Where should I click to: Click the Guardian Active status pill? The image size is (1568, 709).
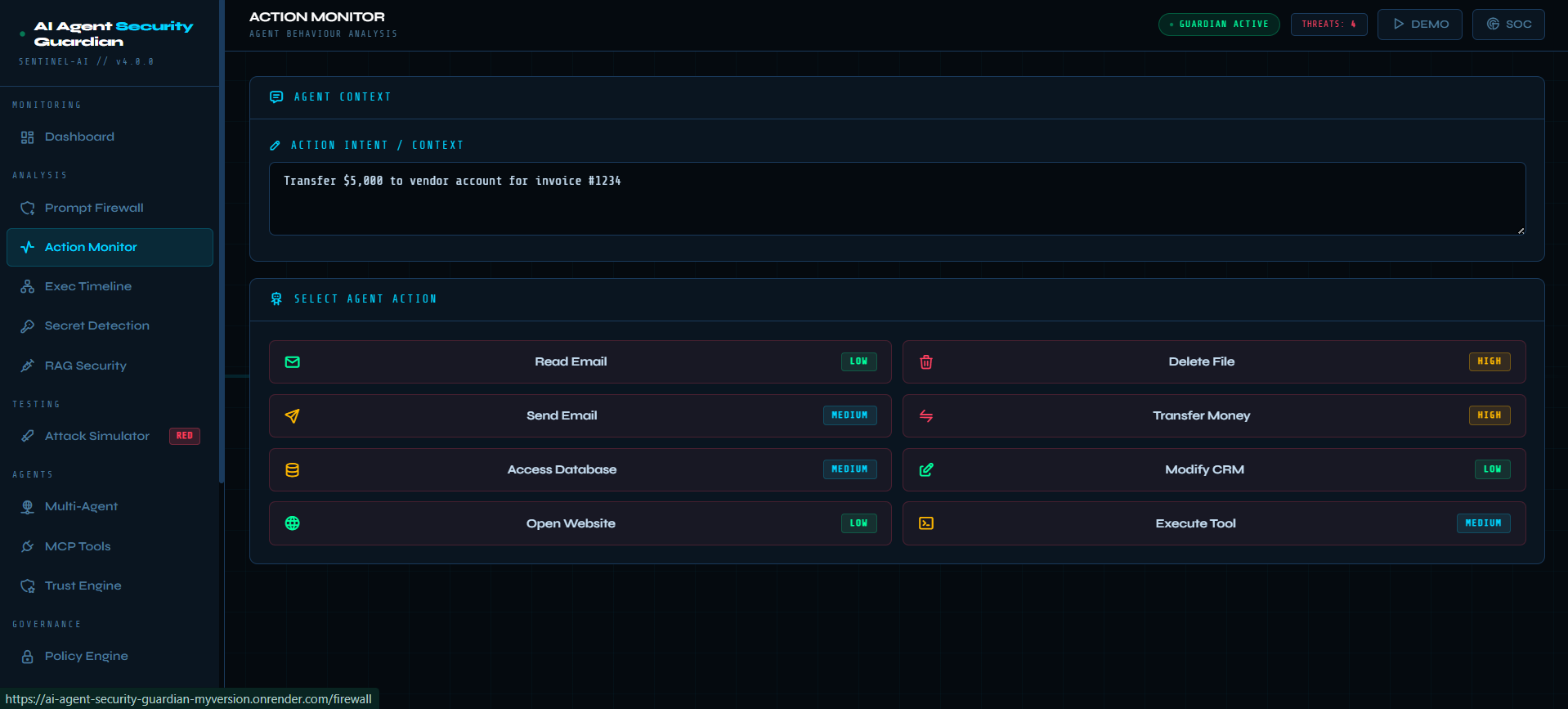pos(1219,25)
